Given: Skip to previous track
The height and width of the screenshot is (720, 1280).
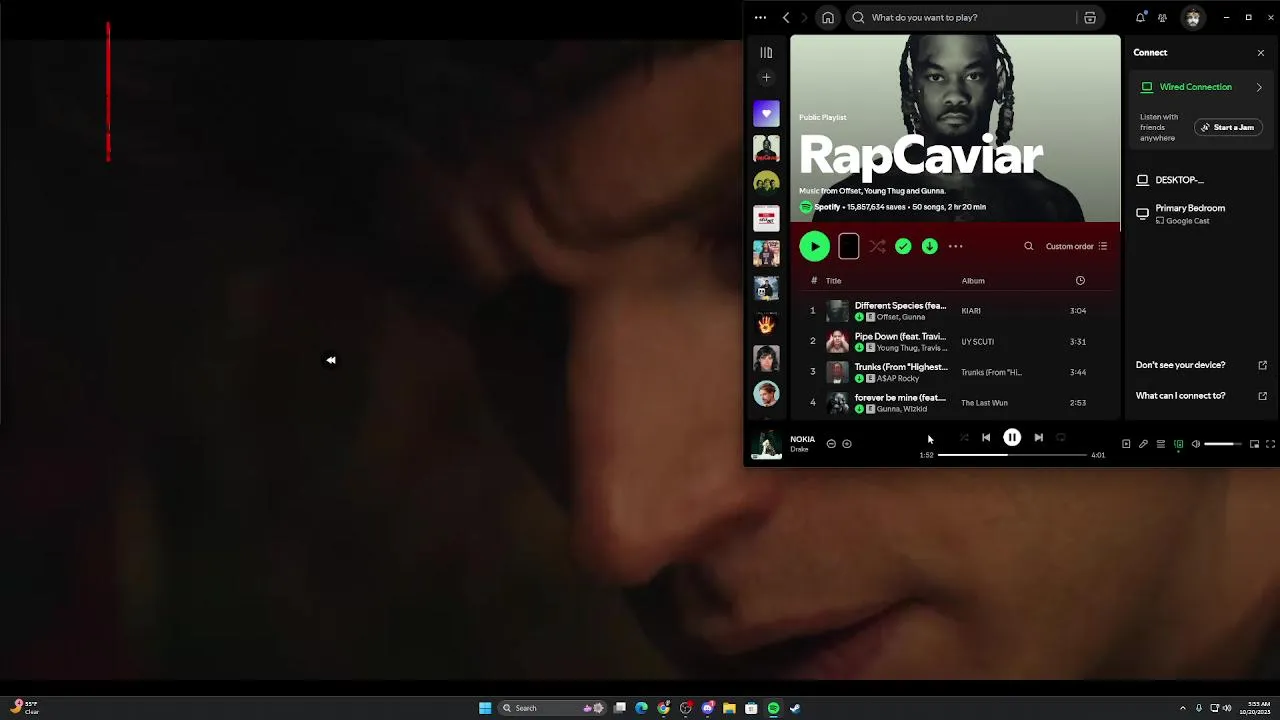Looking at the screenshot, I should [x=986, y=437].
